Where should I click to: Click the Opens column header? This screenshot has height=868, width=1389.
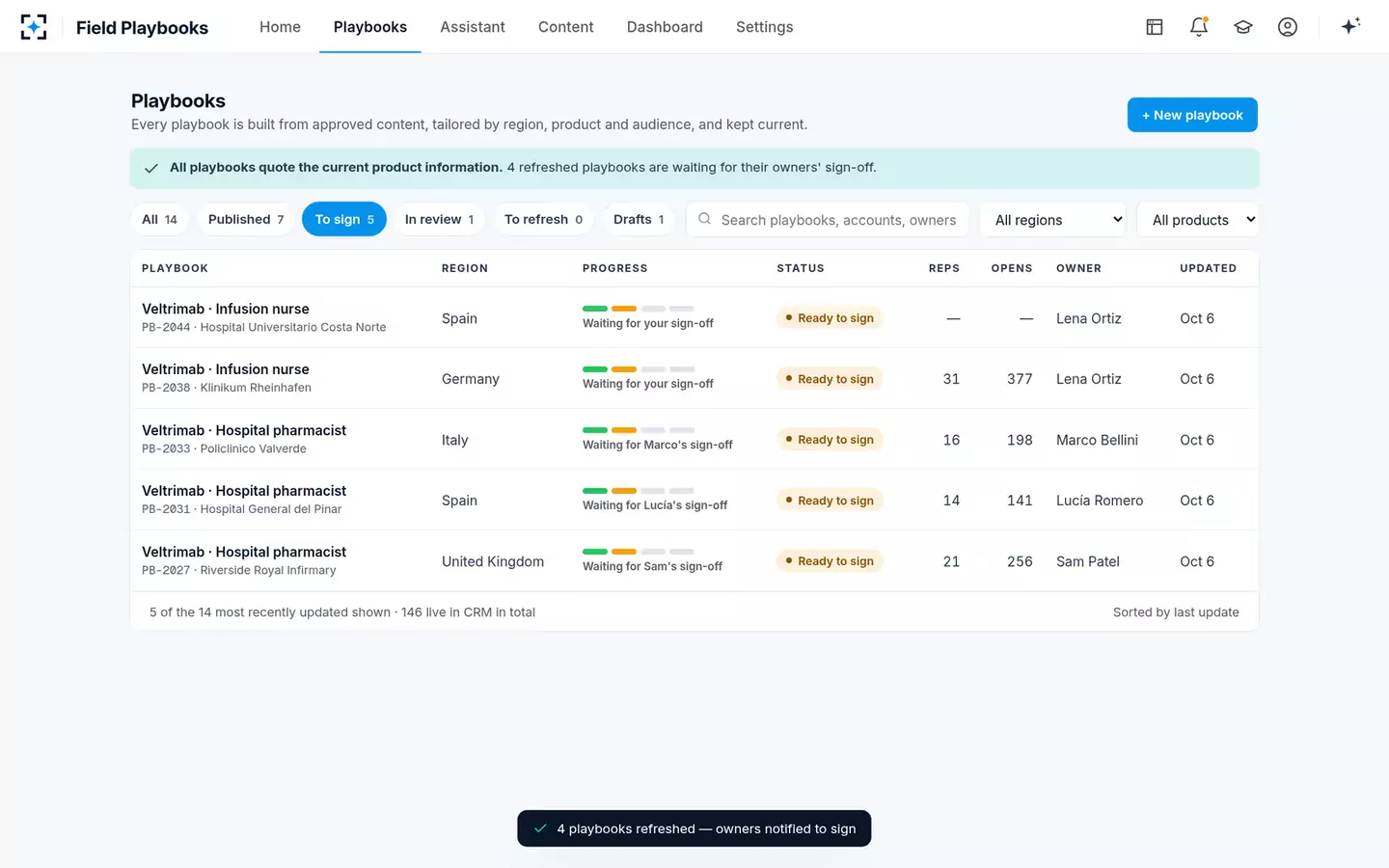[1012, 268]
